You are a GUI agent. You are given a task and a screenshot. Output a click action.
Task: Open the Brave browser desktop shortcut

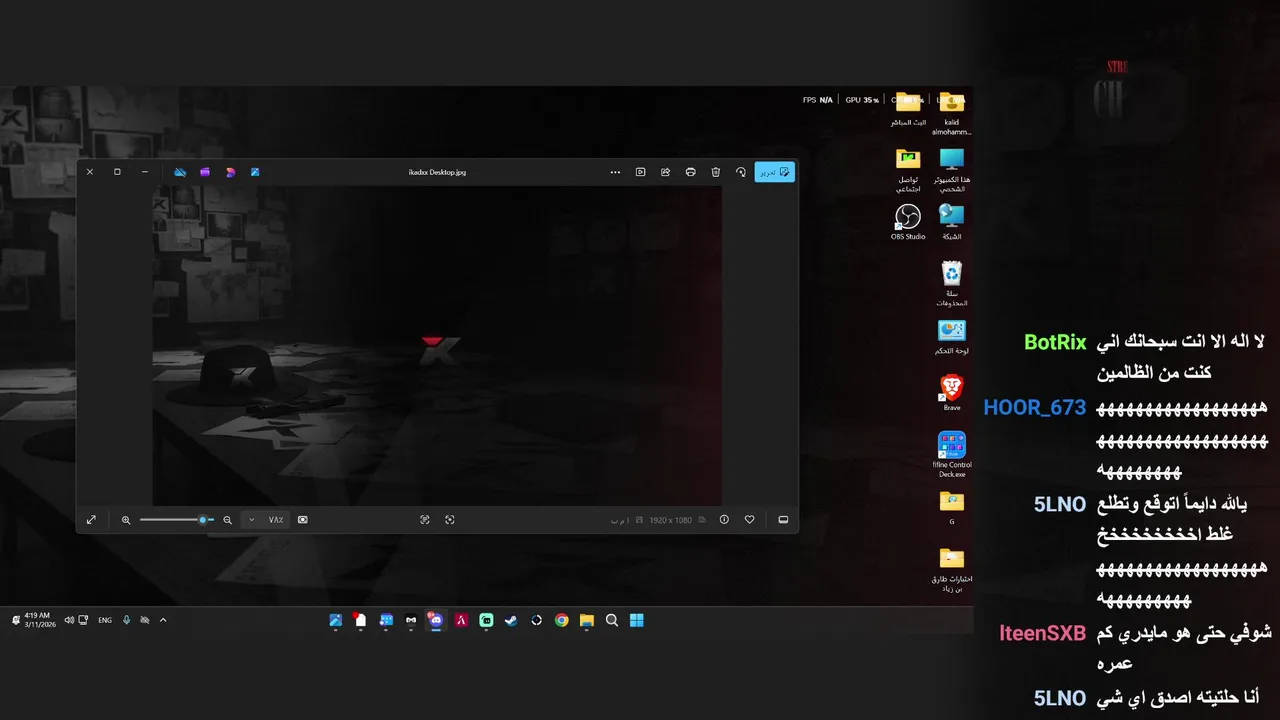point(952,392)
